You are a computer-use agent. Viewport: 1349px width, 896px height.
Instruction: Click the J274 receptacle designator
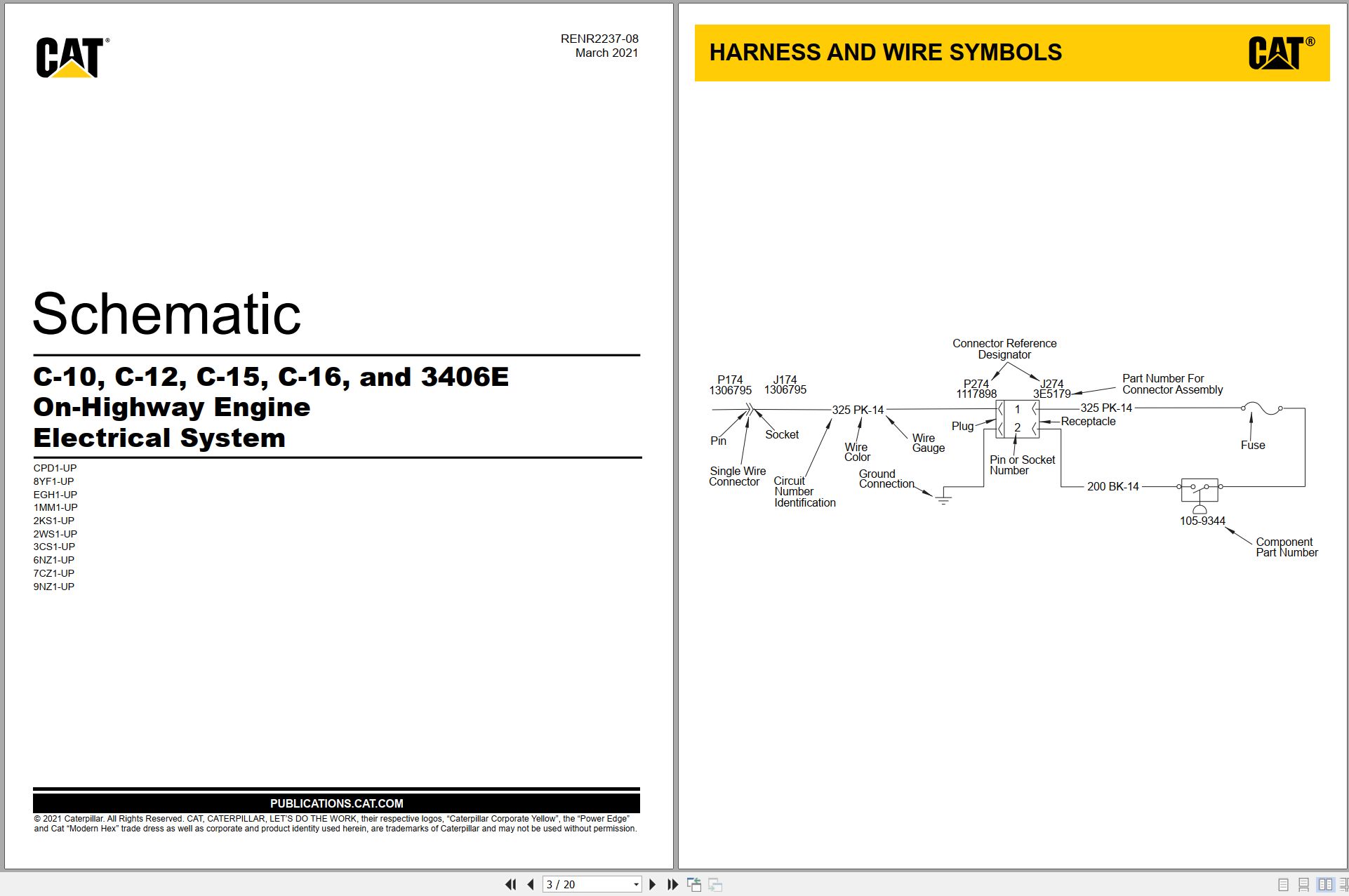click(x=1051, y=384)
